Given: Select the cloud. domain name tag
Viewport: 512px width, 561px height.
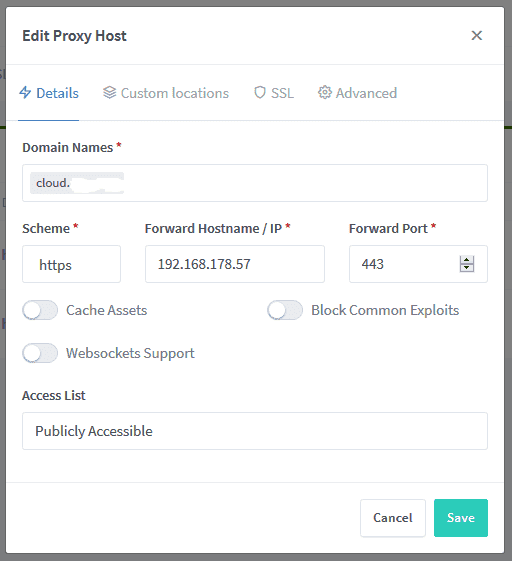Looking at the screenshot, I should click(x=77, y=183).
